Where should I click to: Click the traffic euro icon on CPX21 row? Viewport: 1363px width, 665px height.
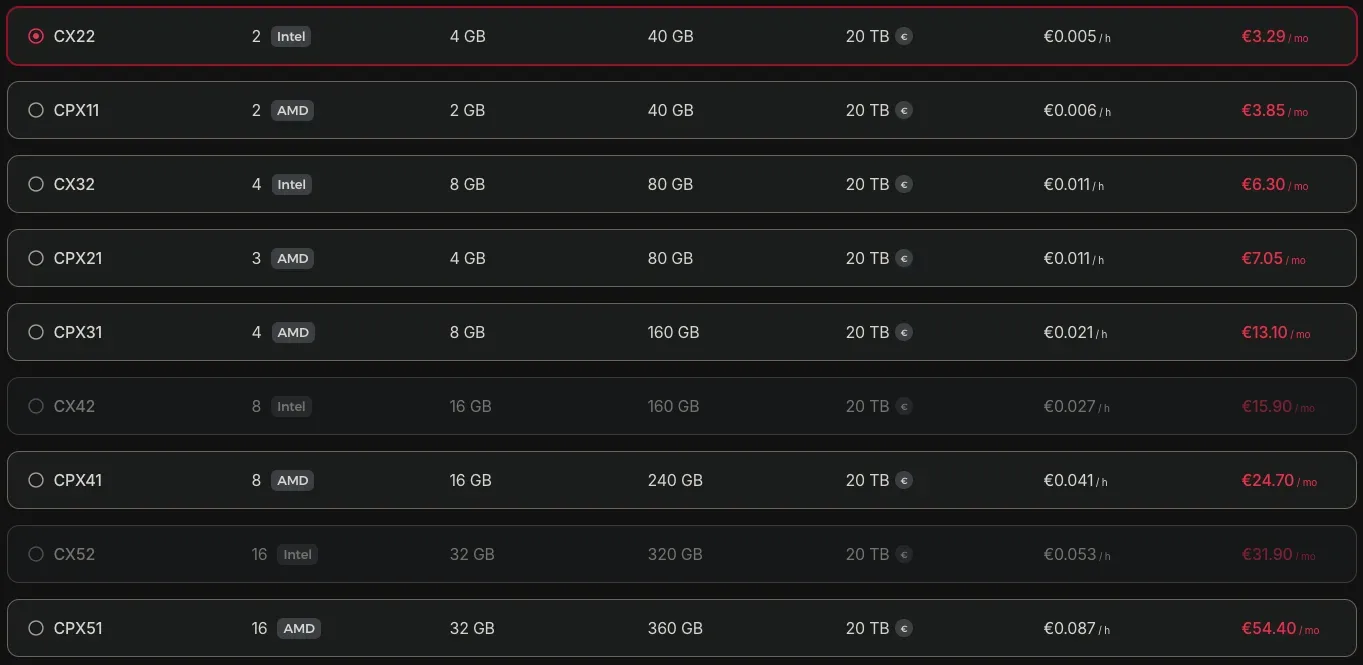[x=904, y=258]
